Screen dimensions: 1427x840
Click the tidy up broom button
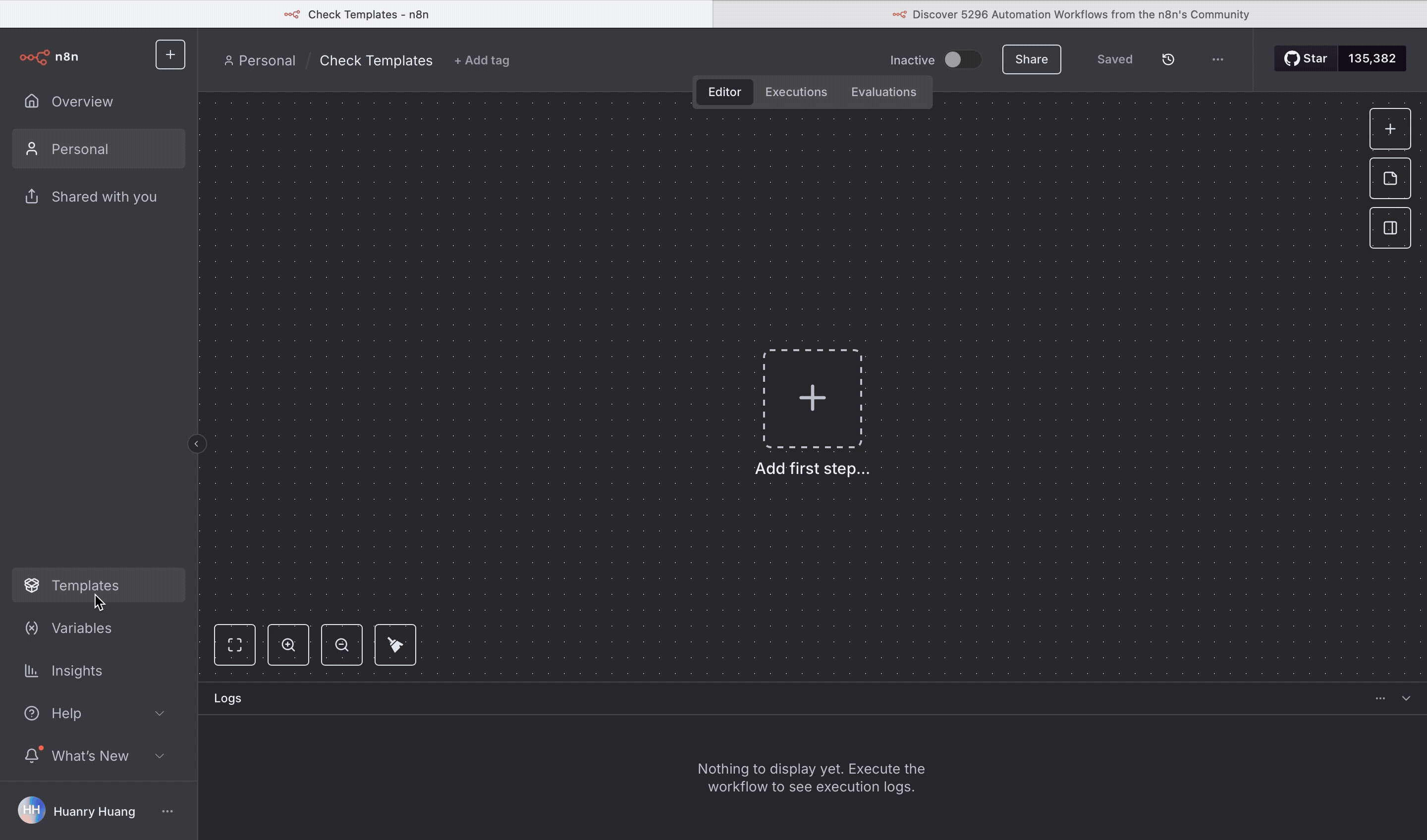395,645
